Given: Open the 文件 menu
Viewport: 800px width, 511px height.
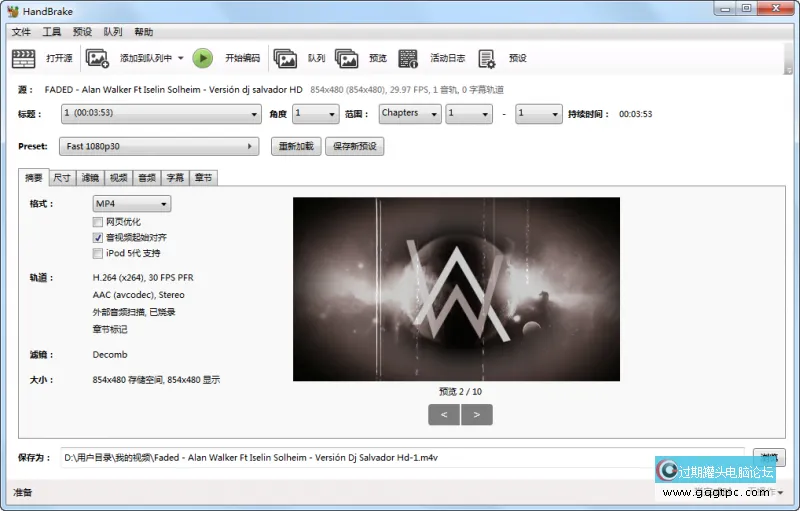Looking at the screenshot, I should pos(21,32).
